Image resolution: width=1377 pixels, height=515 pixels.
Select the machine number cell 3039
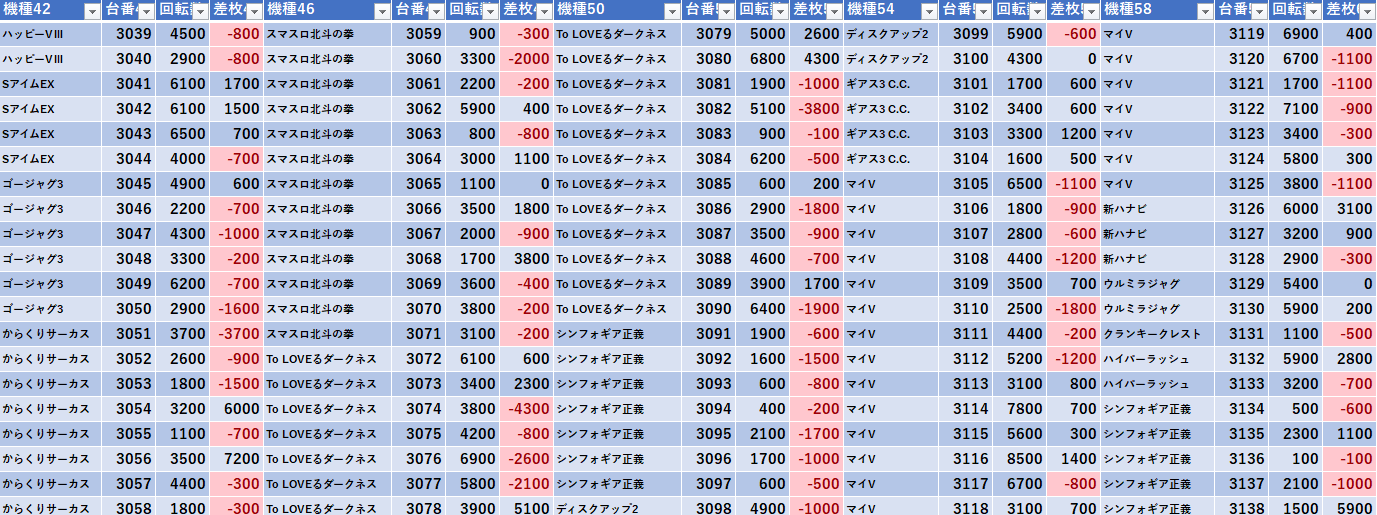click(x=128, y=34)
